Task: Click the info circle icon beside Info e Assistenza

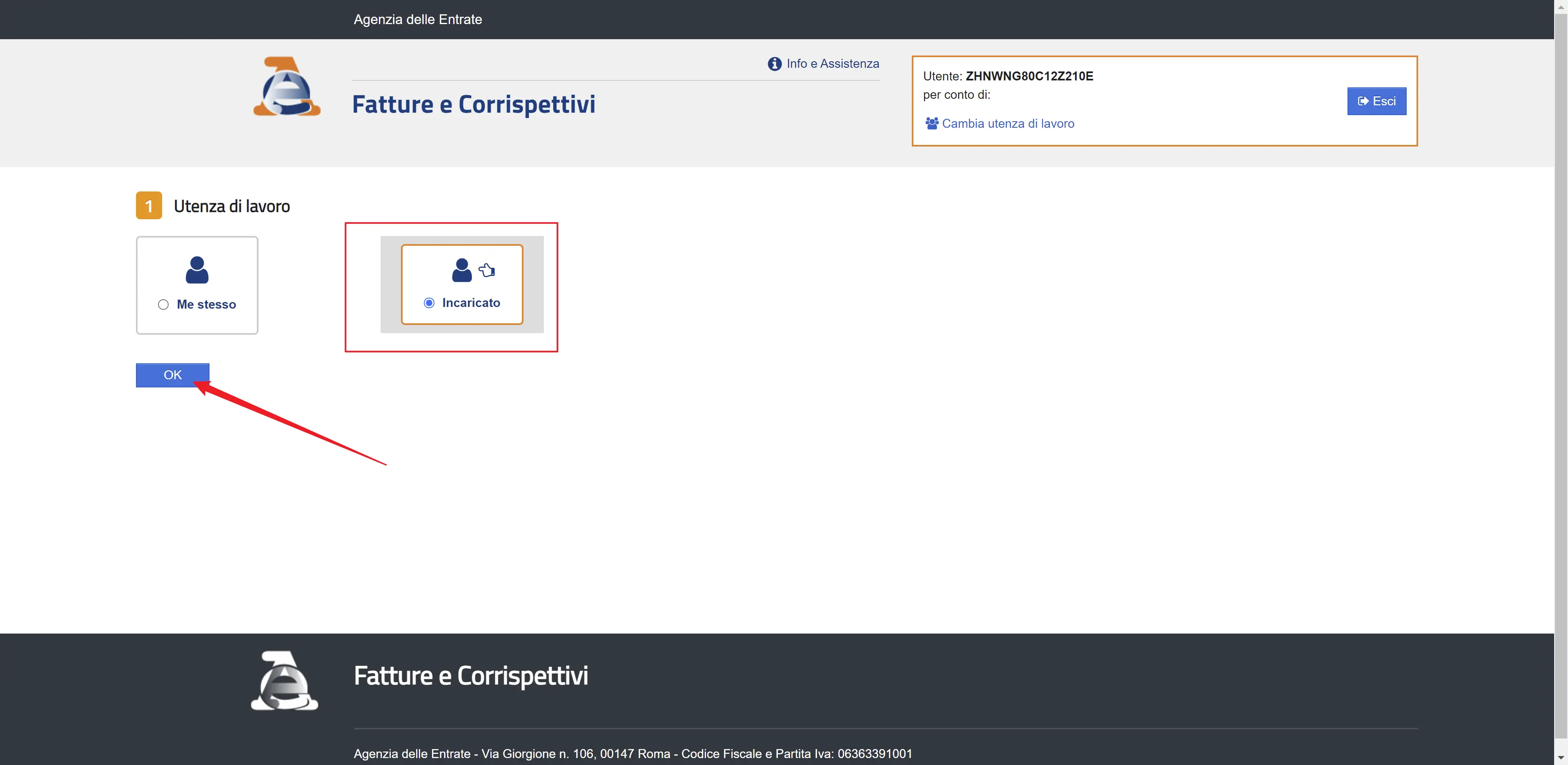Action: click(x=774, y=64)
